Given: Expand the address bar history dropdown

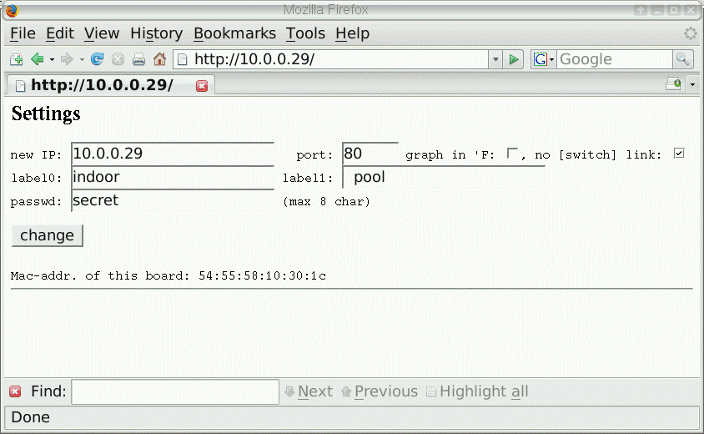Looking at the screenshot, I should [x=495, y=59].
